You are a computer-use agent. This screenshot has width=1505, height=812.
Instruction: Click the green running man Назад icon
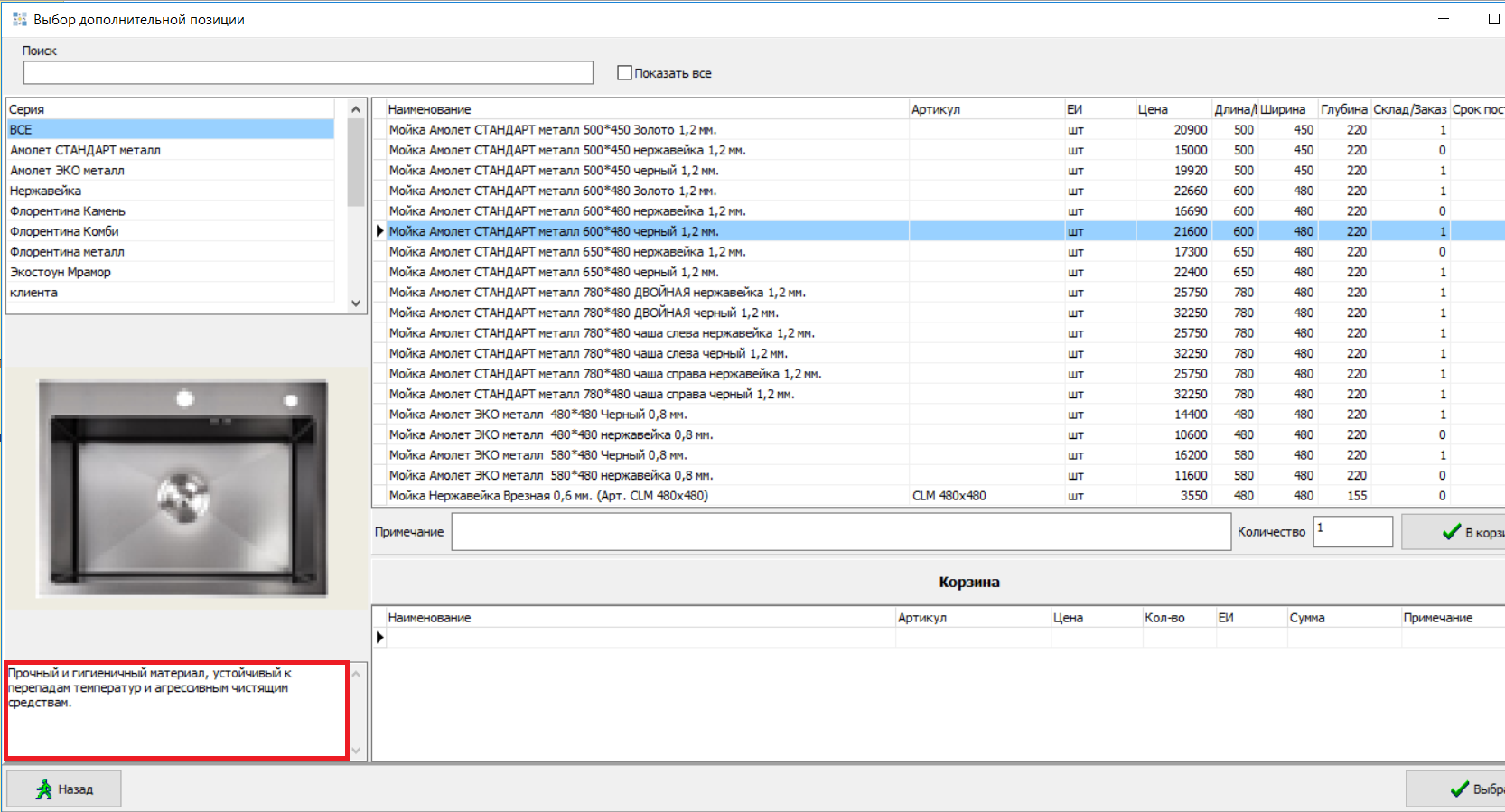pos(44,789)
